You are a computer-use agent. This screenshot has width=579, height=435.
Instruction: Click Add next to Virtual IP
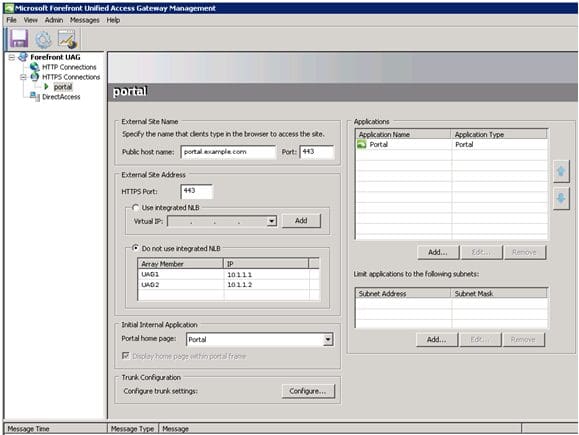pyautogui.click(x=301, y=220)
